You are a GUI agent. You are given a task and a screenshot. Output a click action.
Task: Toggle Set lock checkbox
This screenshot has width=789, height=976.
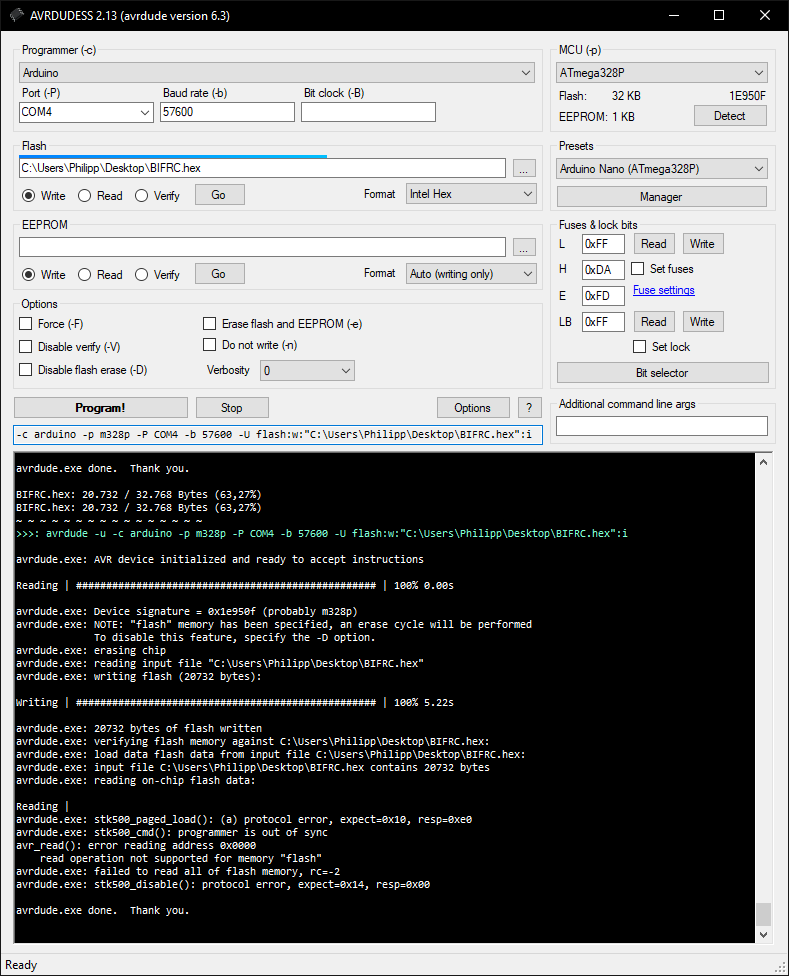click(639, 347)
